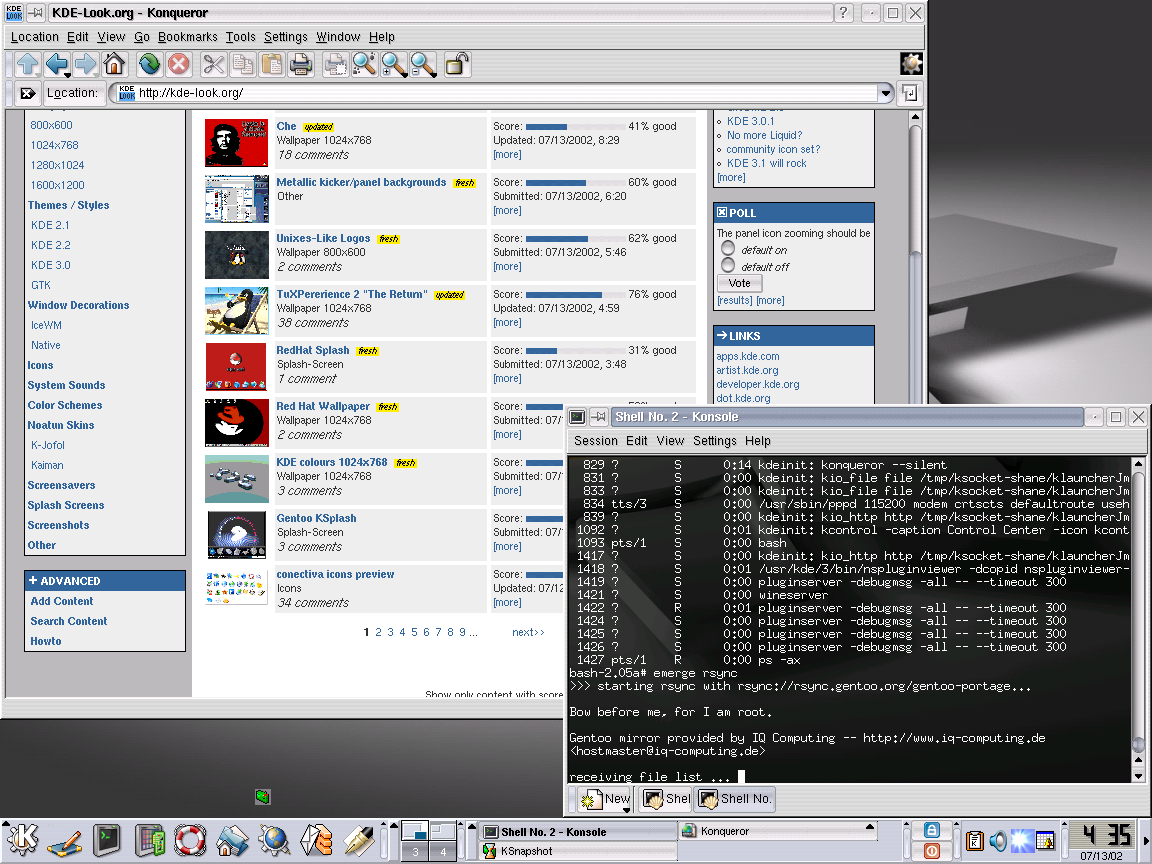The image size is (1152, 864).
Task: Click the Copy icon in the toolbar
Action: (x=242, y=65)
